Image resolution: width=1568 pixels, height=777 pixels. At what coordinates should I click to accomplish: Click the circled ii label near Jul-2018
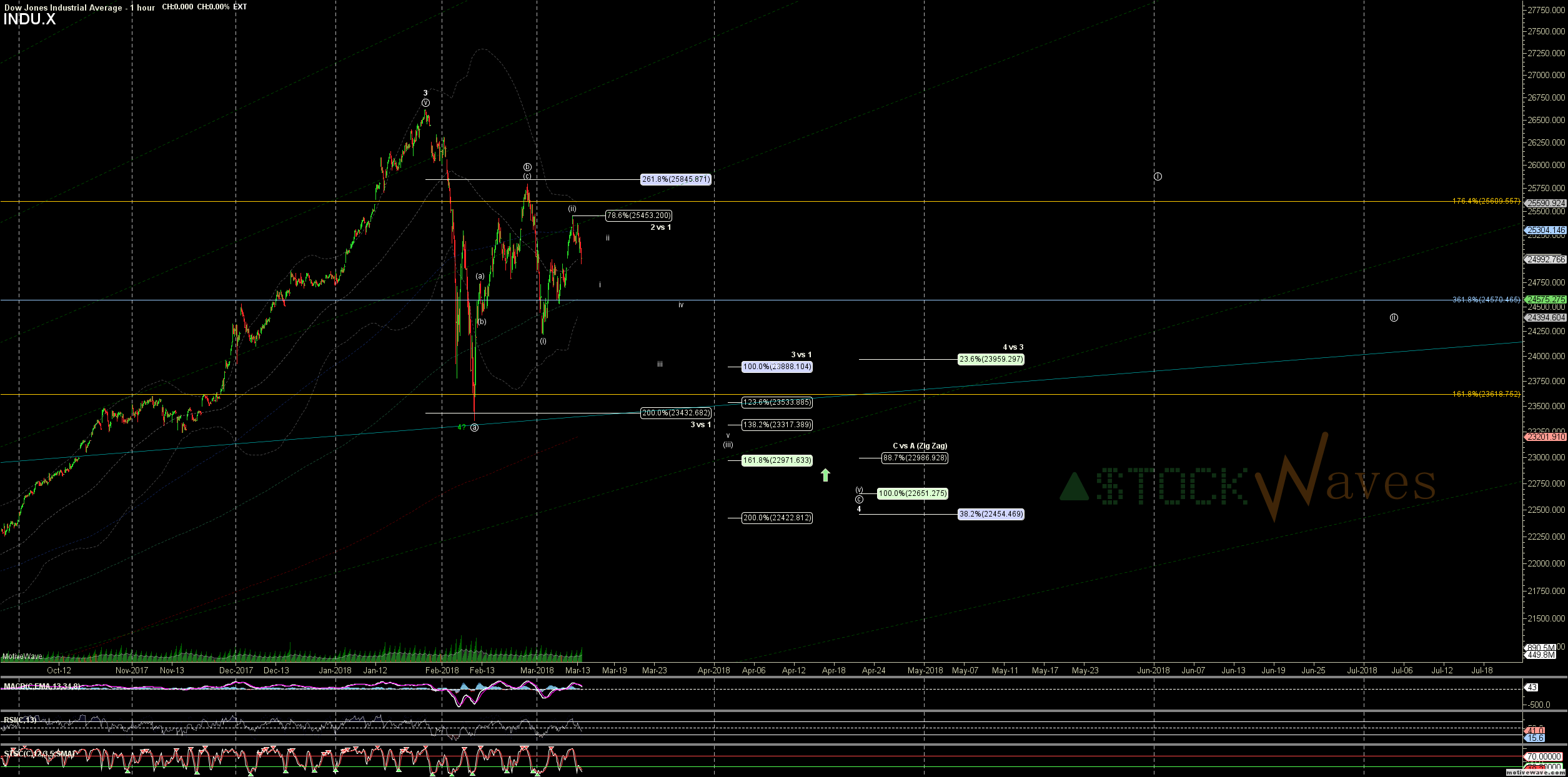1394,317
